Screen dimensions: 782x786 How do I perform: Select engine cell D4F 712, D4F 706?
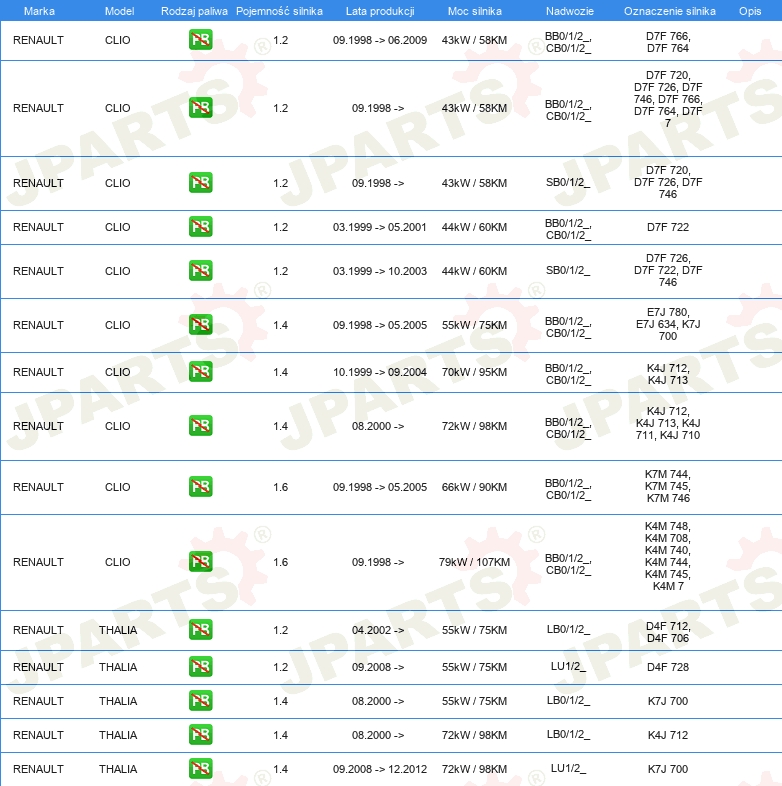668,632
